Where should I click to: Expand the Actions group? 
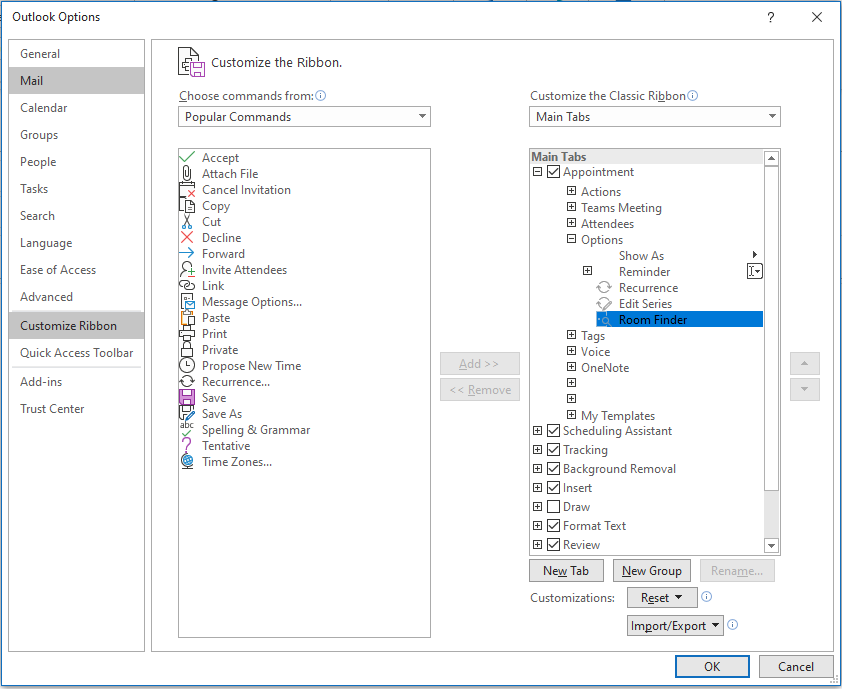pos(571,191)
